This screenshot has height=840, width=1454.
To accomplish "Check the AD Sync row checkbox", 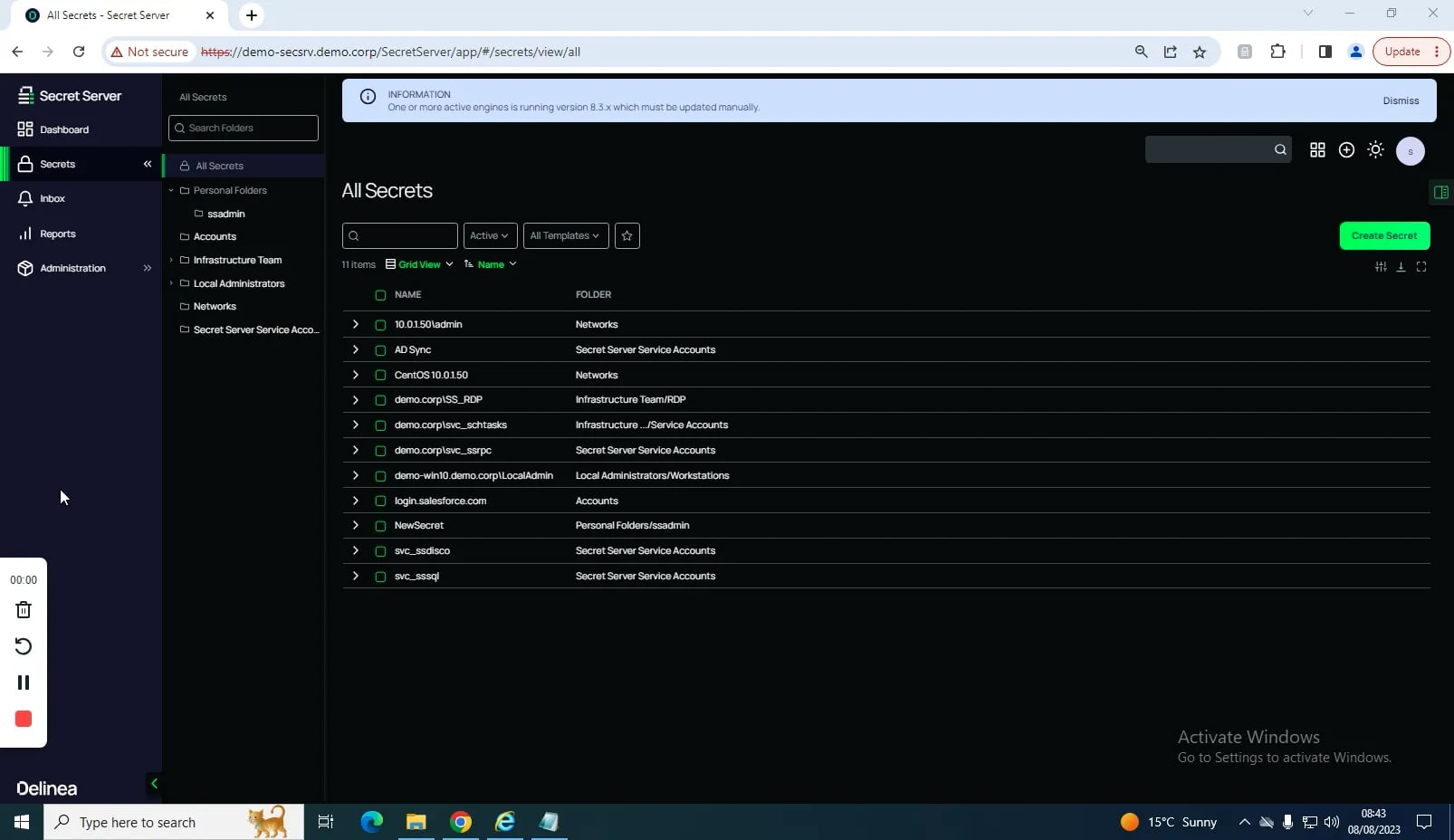I will coord(380,349).
